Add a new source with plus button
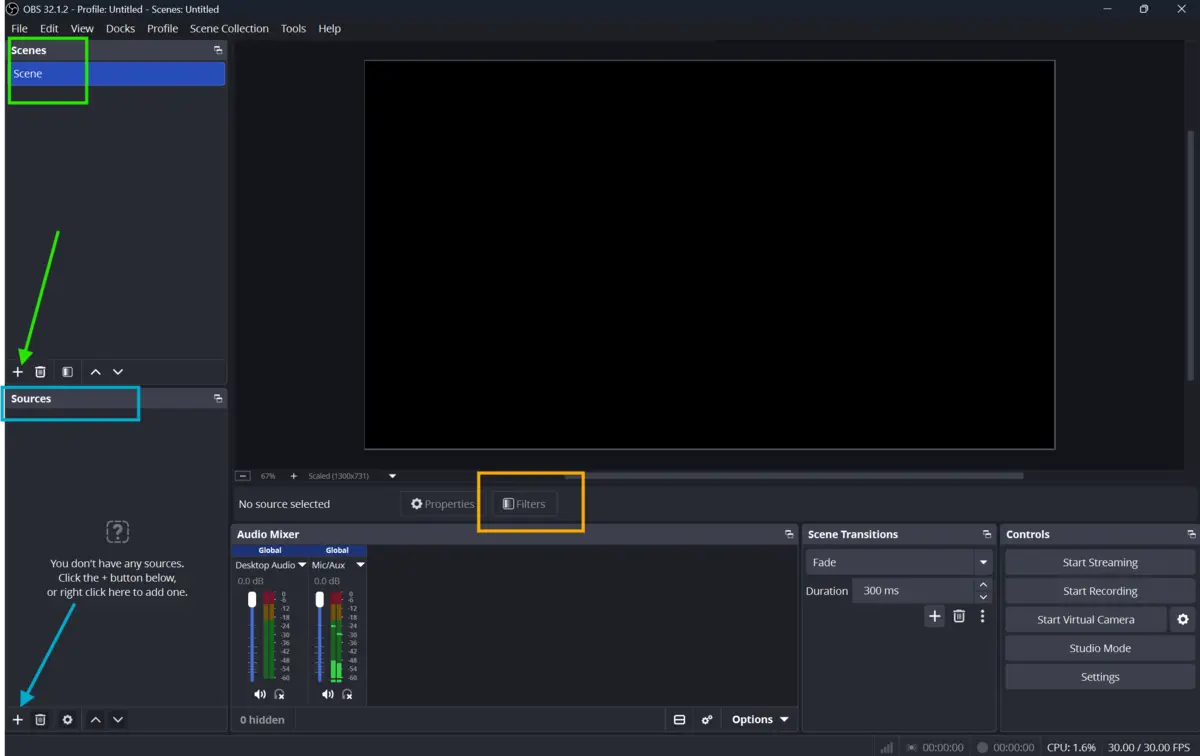 point(17,720)
